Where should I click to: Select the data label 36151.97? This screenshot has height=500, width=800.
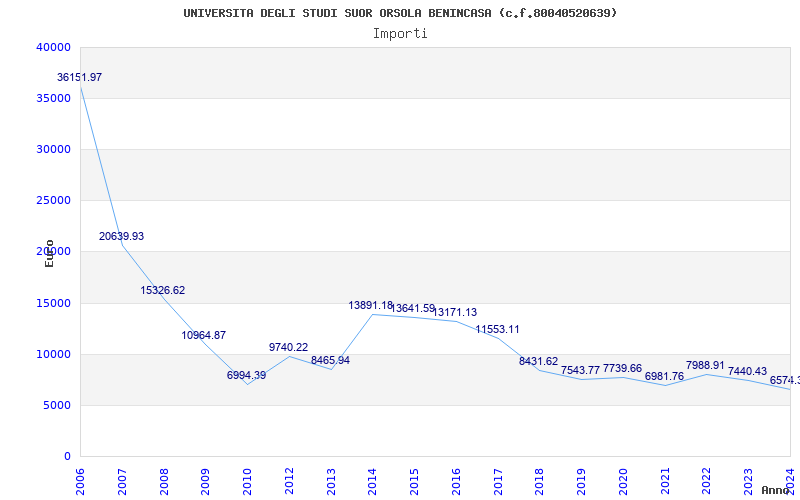[x=79, y=78]
